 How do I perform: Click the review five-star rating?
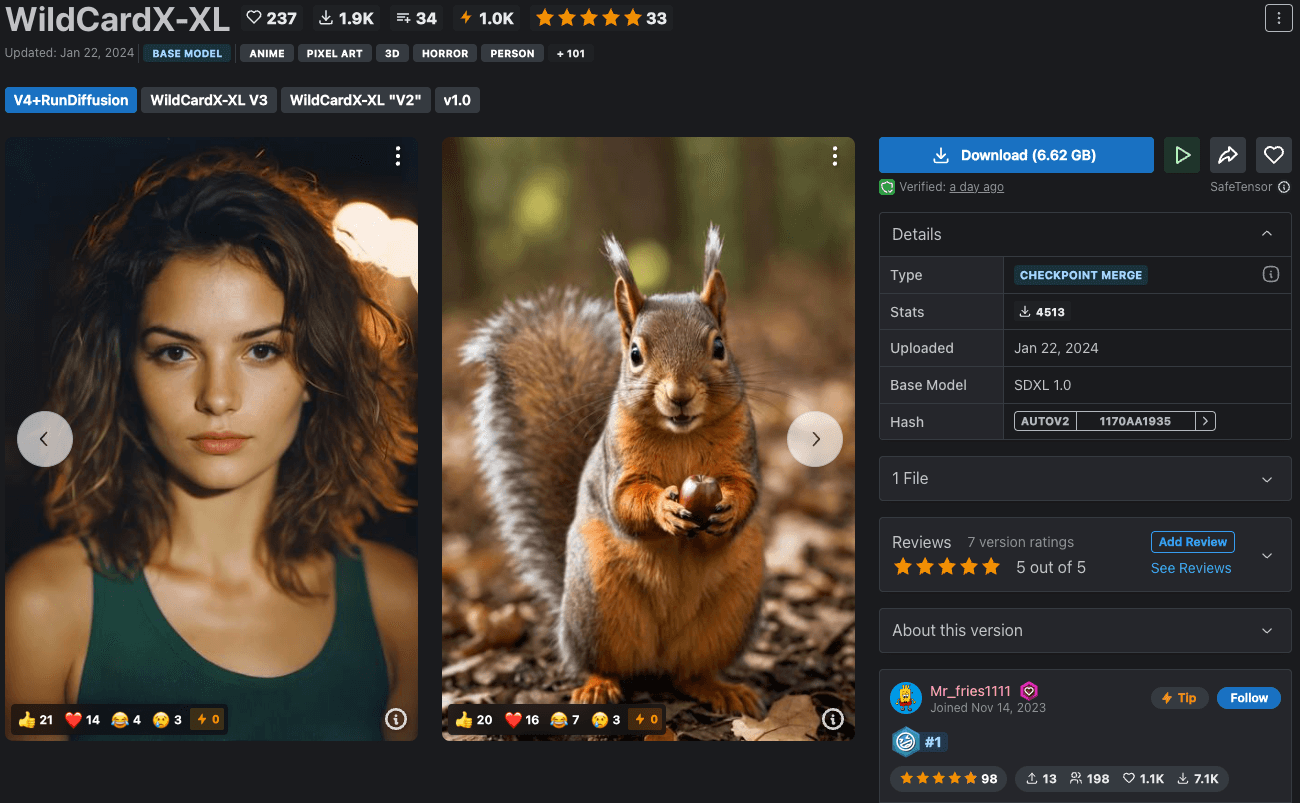[x=947, y=567]
